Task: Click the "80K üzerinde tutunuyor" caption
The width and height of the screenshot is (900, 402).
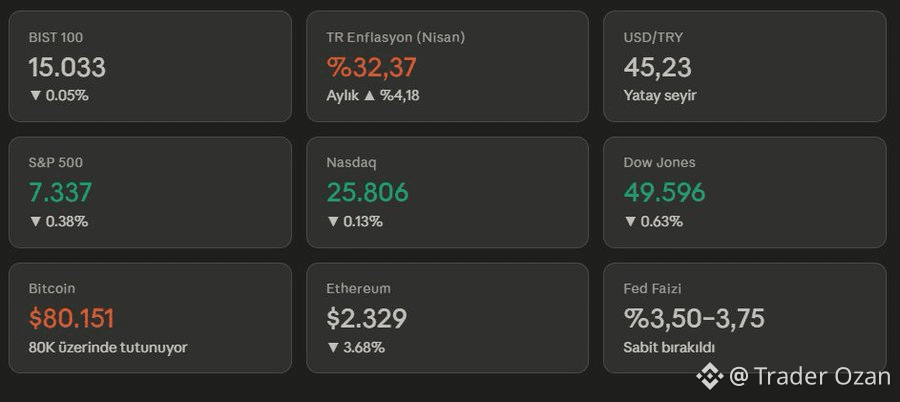Action: (x=108, y=347)
